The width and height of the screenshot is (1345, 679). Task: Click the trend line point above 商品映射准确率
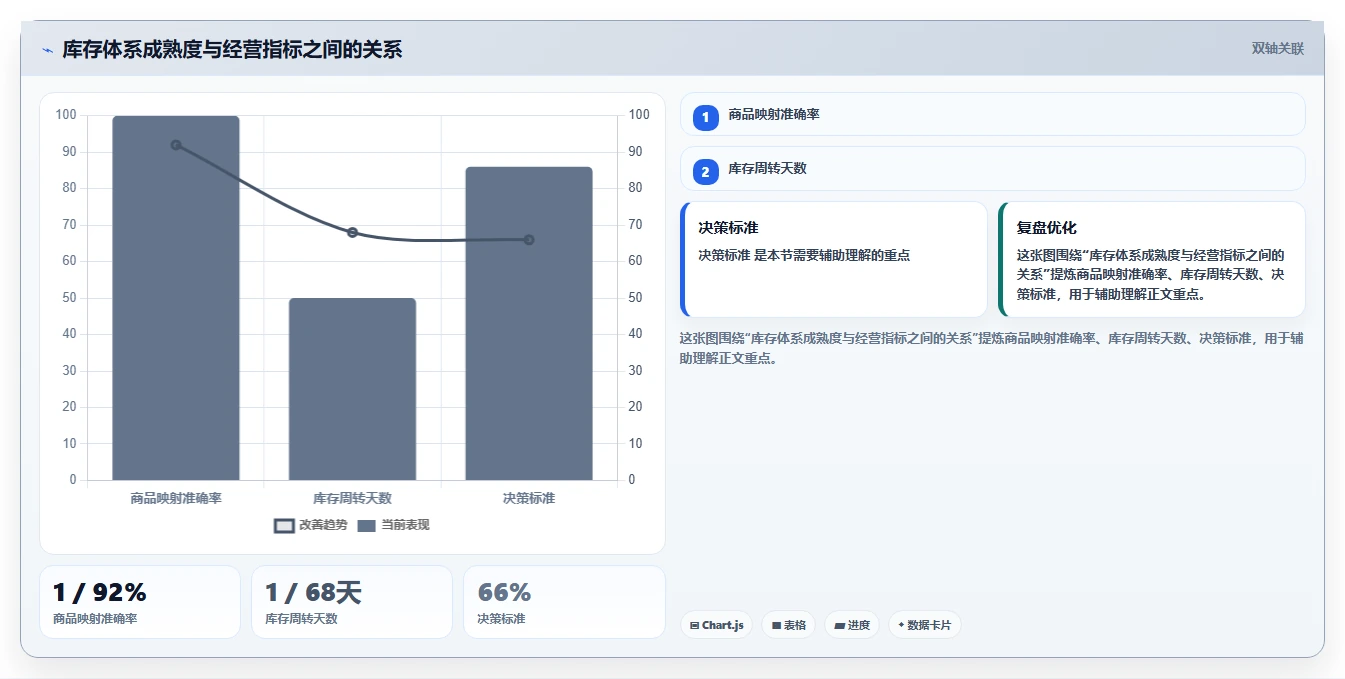(x=176, y=145)
